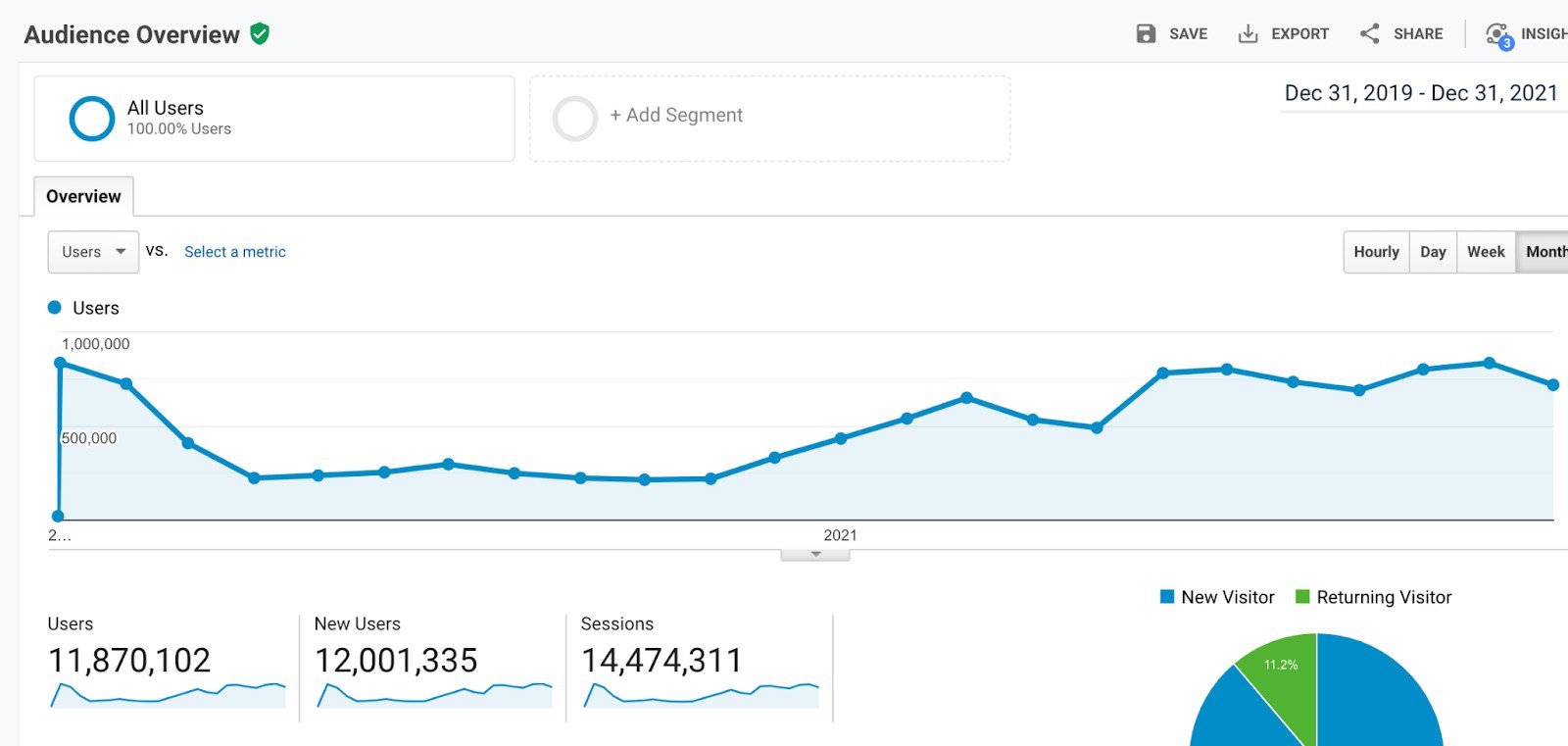Click + Add Segment
Viewport: 1568px width, 746px height.
676,115
